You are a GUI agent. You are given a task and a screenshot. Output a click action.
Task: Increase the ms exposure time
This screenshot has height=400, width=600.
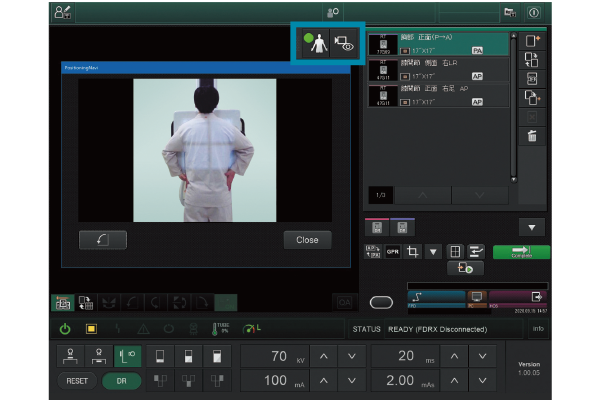[454, 356]
